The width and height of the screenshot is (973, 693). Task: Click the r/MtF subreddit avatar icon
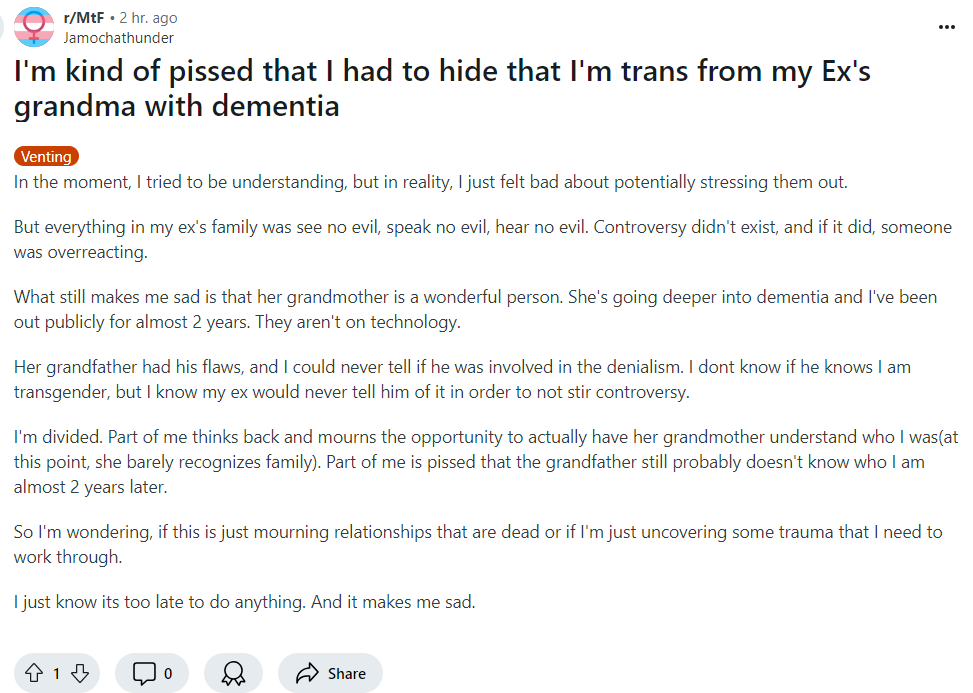36,28
